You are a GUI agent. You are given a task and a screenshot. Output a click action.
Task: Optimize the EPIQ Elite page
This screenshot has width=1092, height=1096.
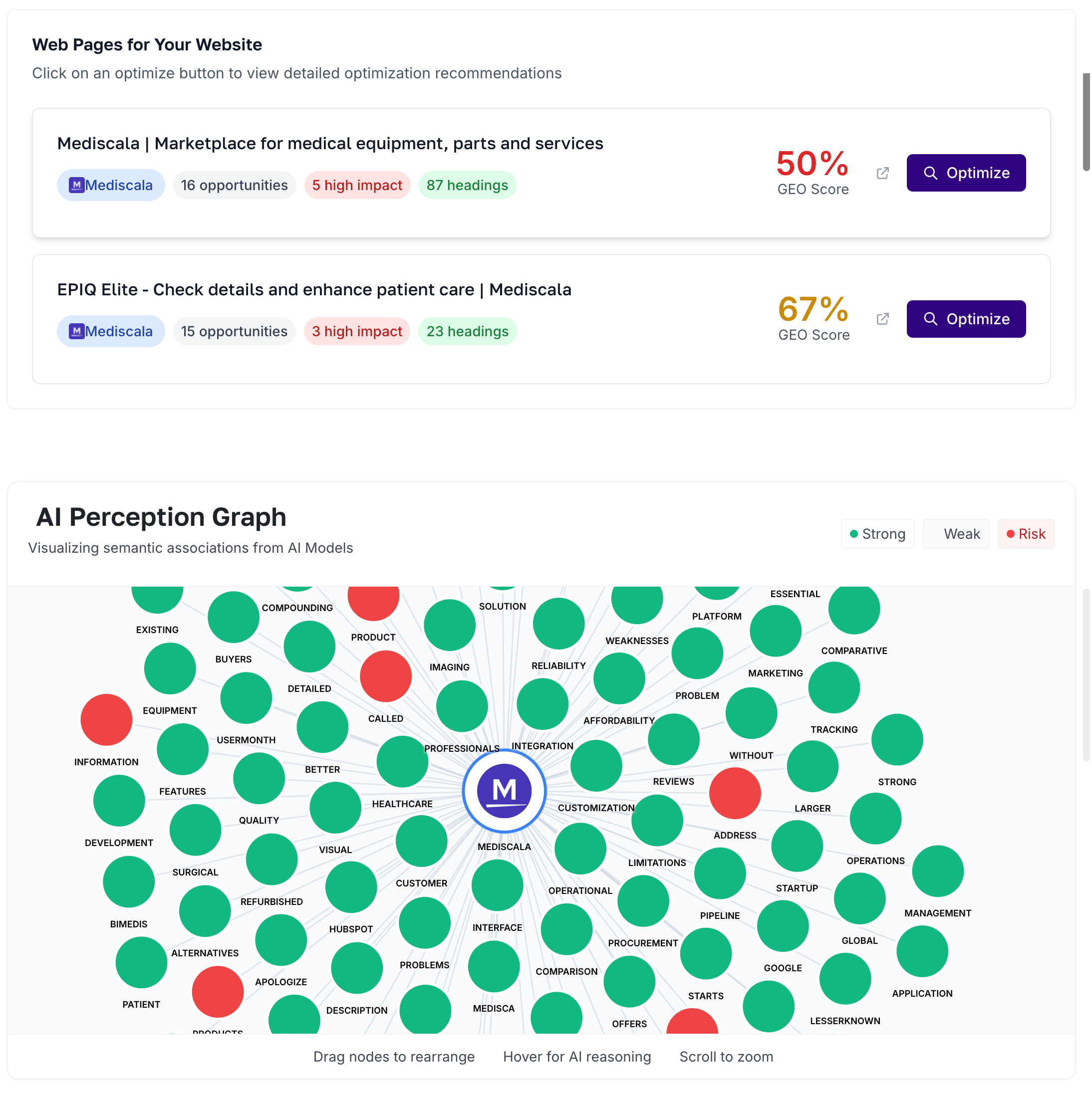[965, 319]
